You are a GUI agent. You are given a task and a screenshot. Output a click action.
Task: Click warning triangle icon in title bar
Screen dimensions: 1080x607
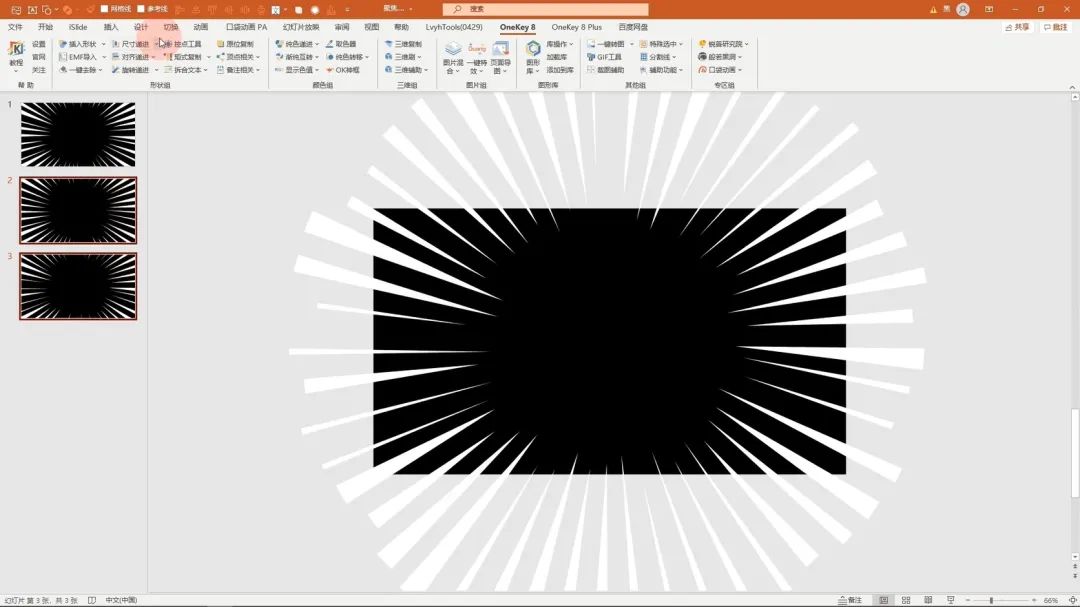933,10
